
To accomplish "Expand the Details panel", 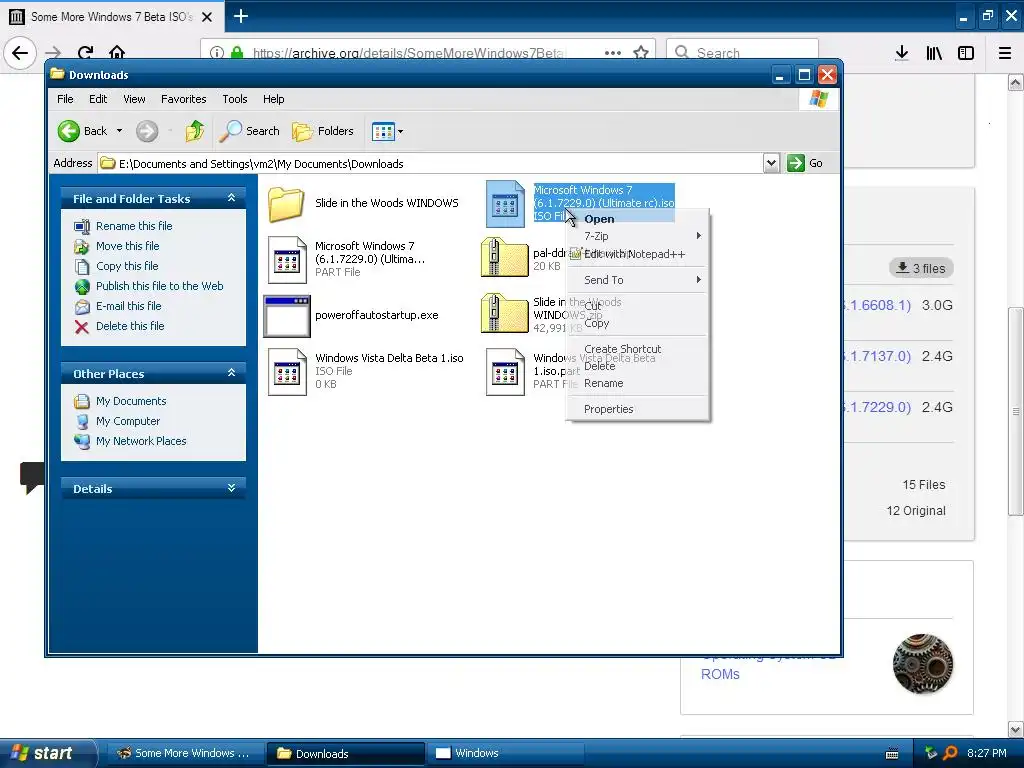I will click(231, 488).
